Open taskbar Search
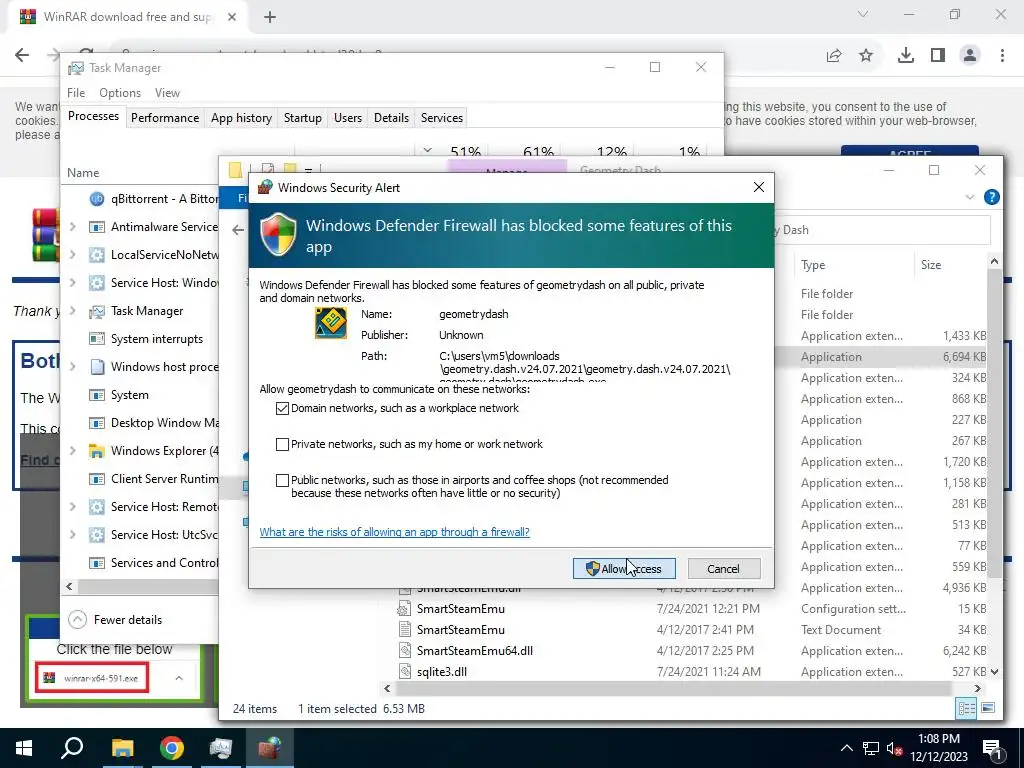 72,748
